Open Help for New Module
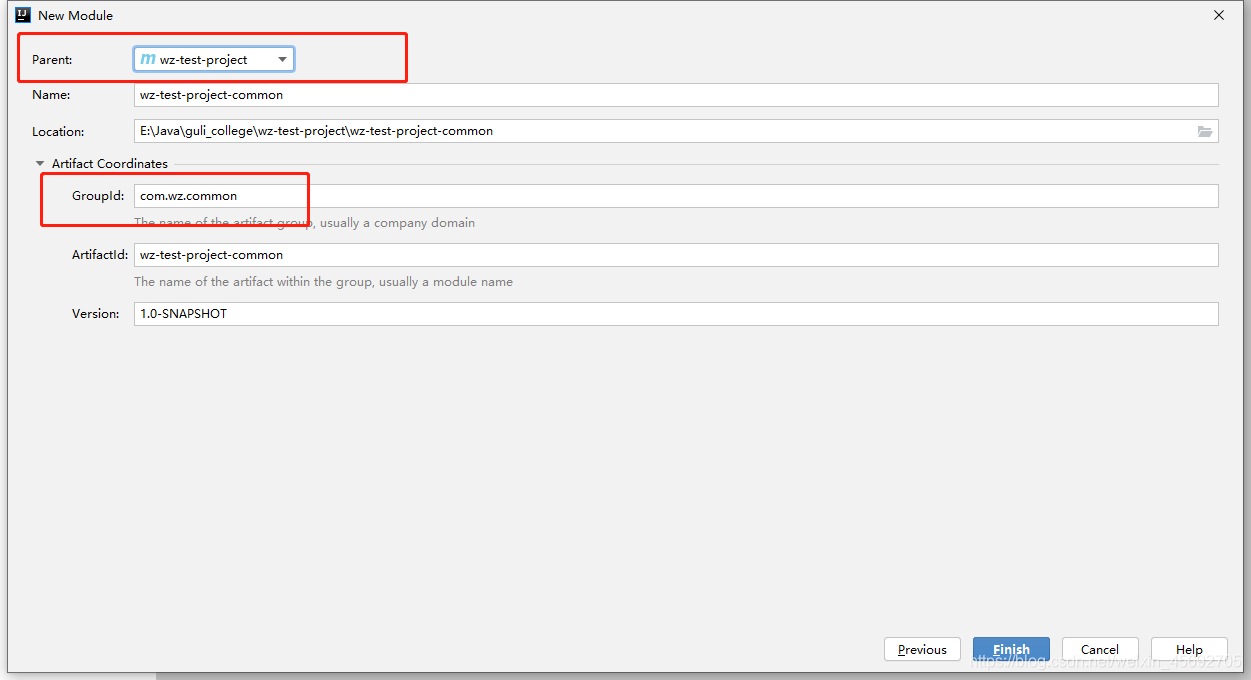The height and width of the screenshot is (680, 1251). pos(1189,649)
